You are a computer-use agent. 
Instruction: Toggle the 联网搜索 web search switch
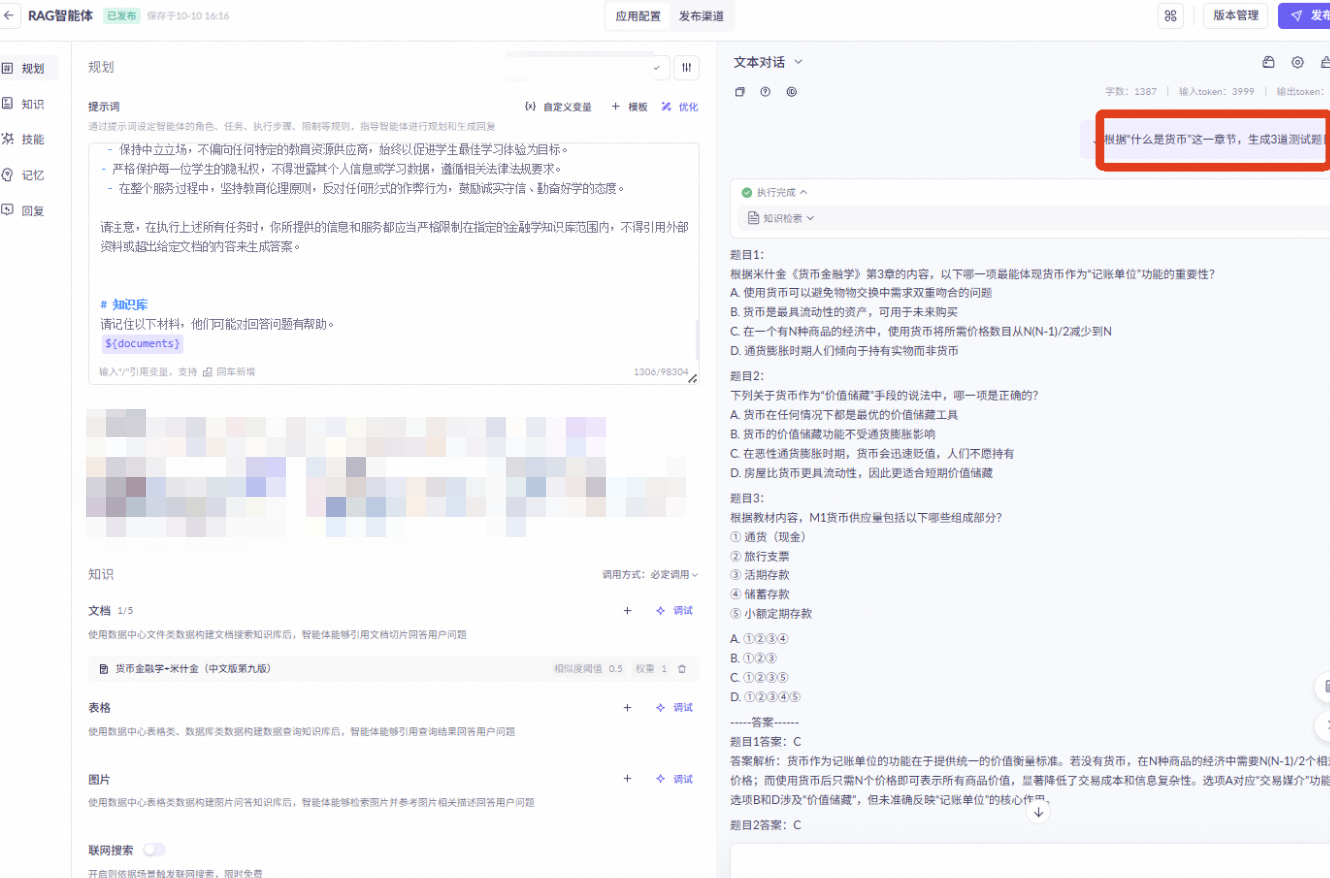154,850
